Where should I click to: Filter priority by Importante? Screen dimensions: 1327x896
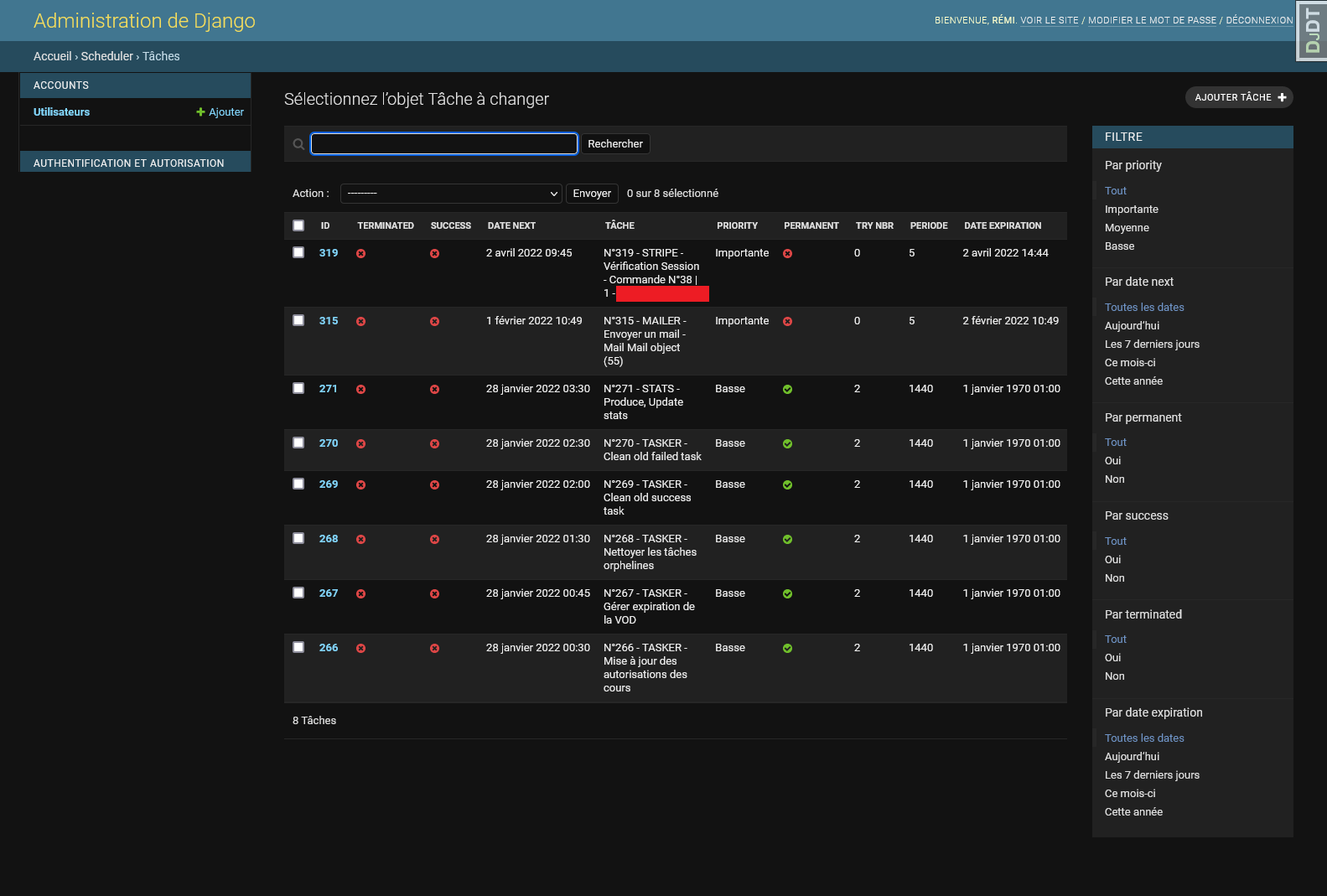[x=1131, y=210]
